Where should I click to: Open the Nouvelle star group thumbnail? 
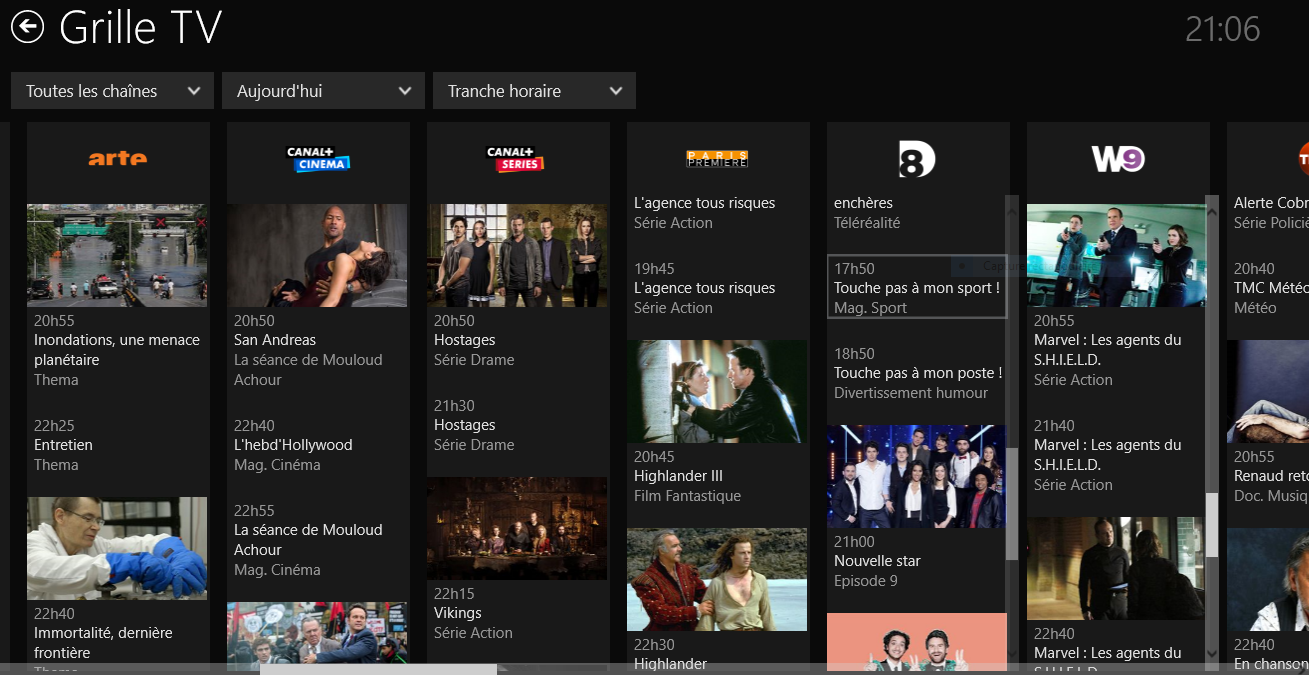pyautogui.click(x=917, y=476)
